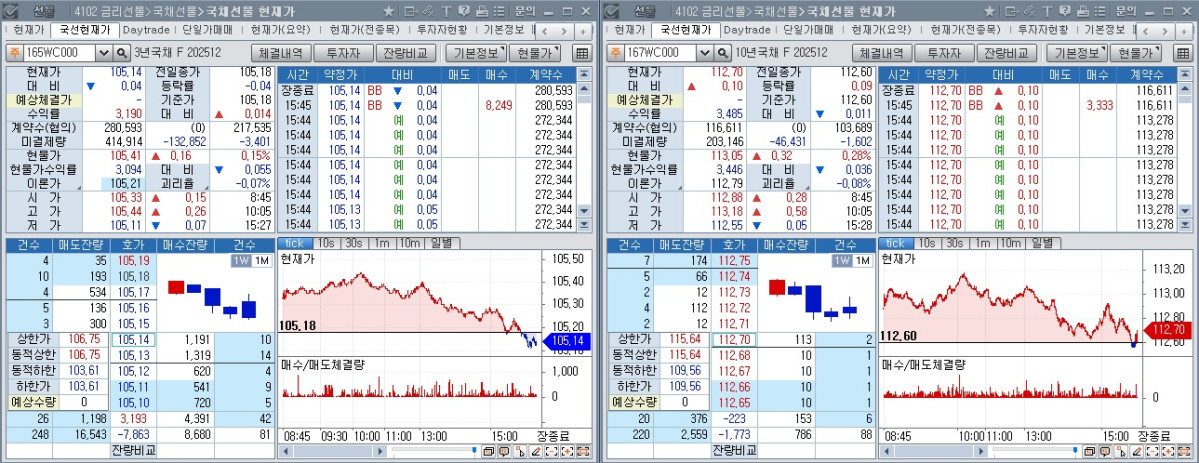1199x463 pixels.
Task: Expand the 167WC000 symbol code dropdown
Action: 704,53
